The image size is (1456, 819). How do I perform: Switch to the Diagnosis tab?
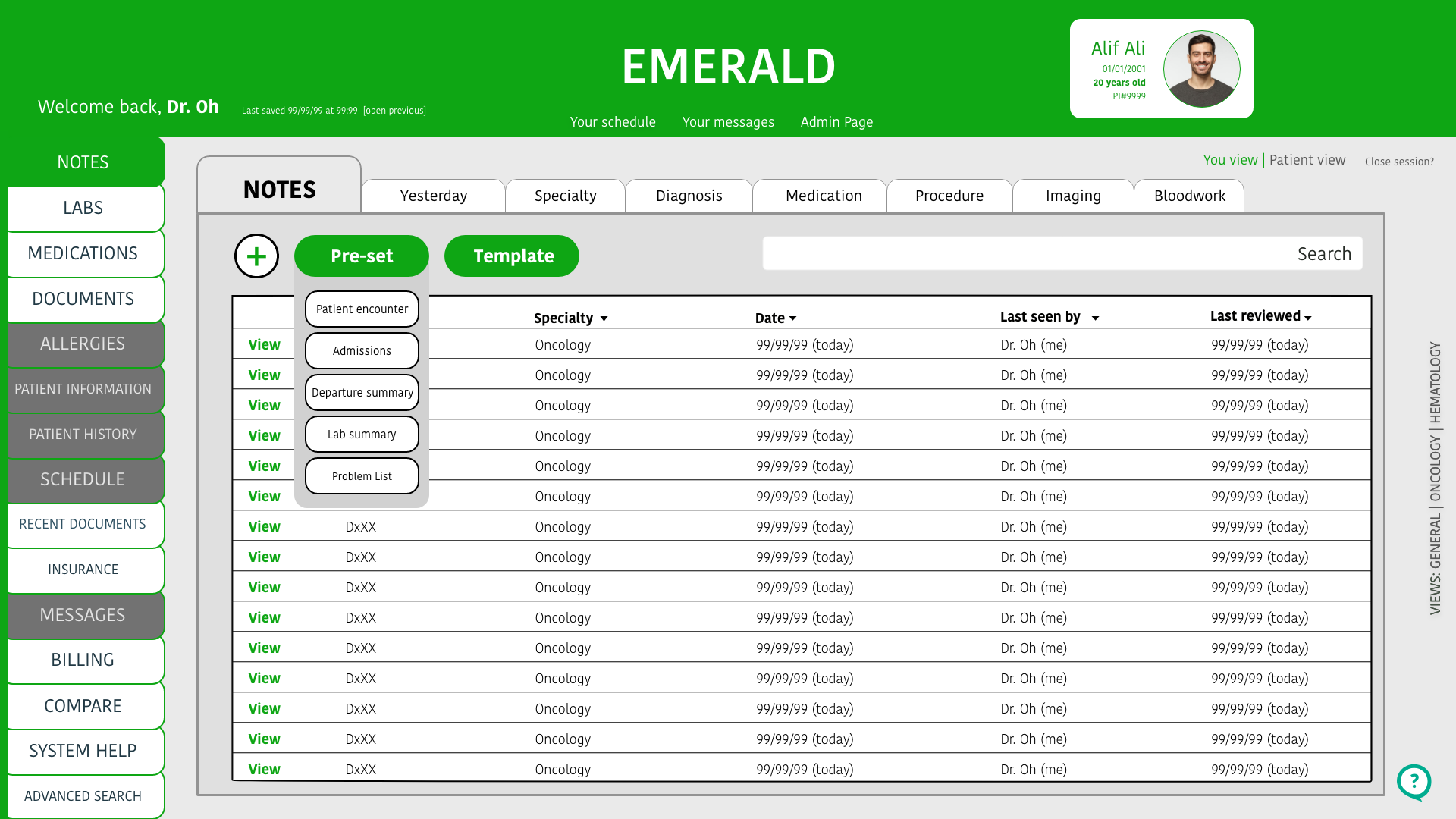pyautogui.click(x=689, y=196)
